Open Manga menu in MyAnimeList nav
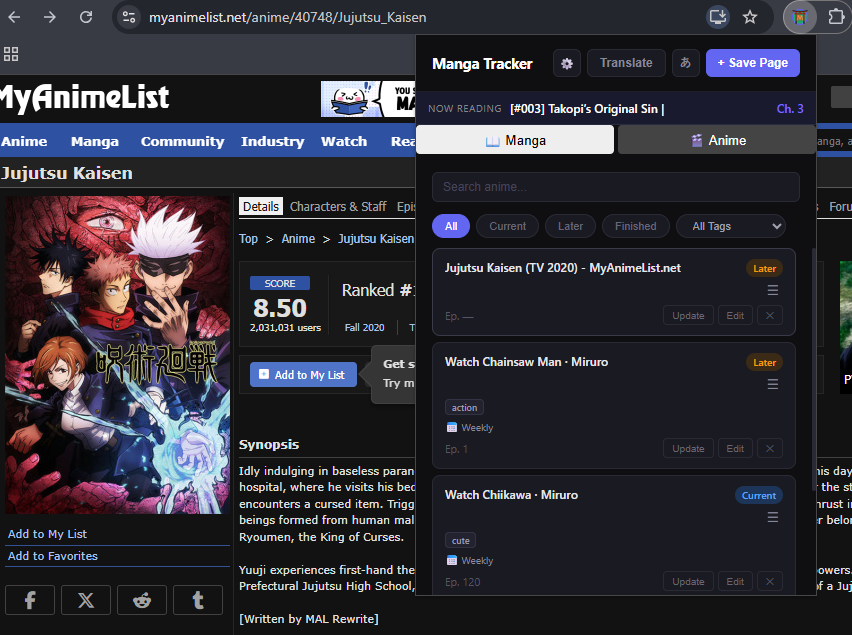The image size is (852, 635). tap(95, 141)
